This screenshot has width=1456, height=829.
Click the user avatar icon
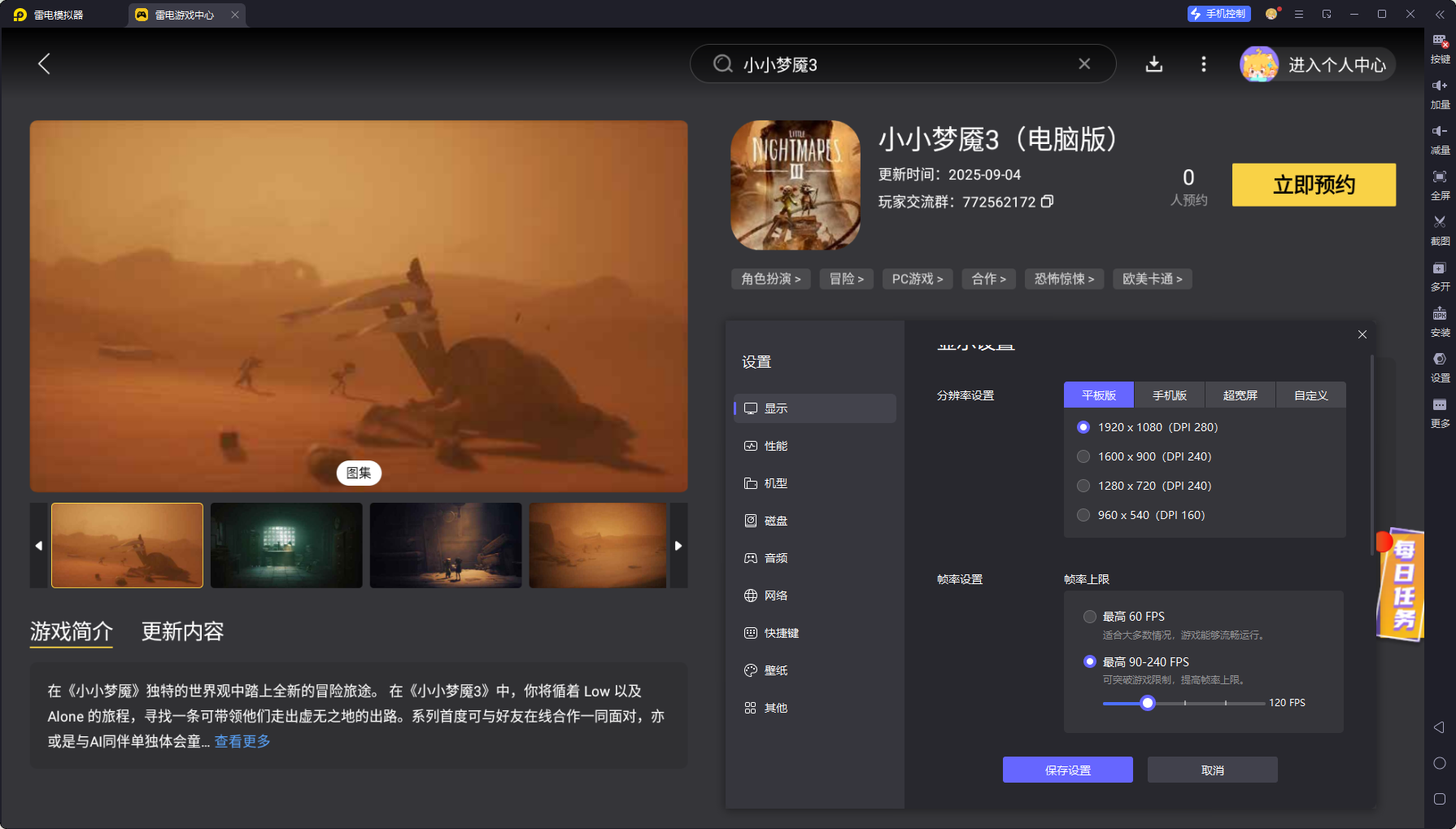[1259, 64]
